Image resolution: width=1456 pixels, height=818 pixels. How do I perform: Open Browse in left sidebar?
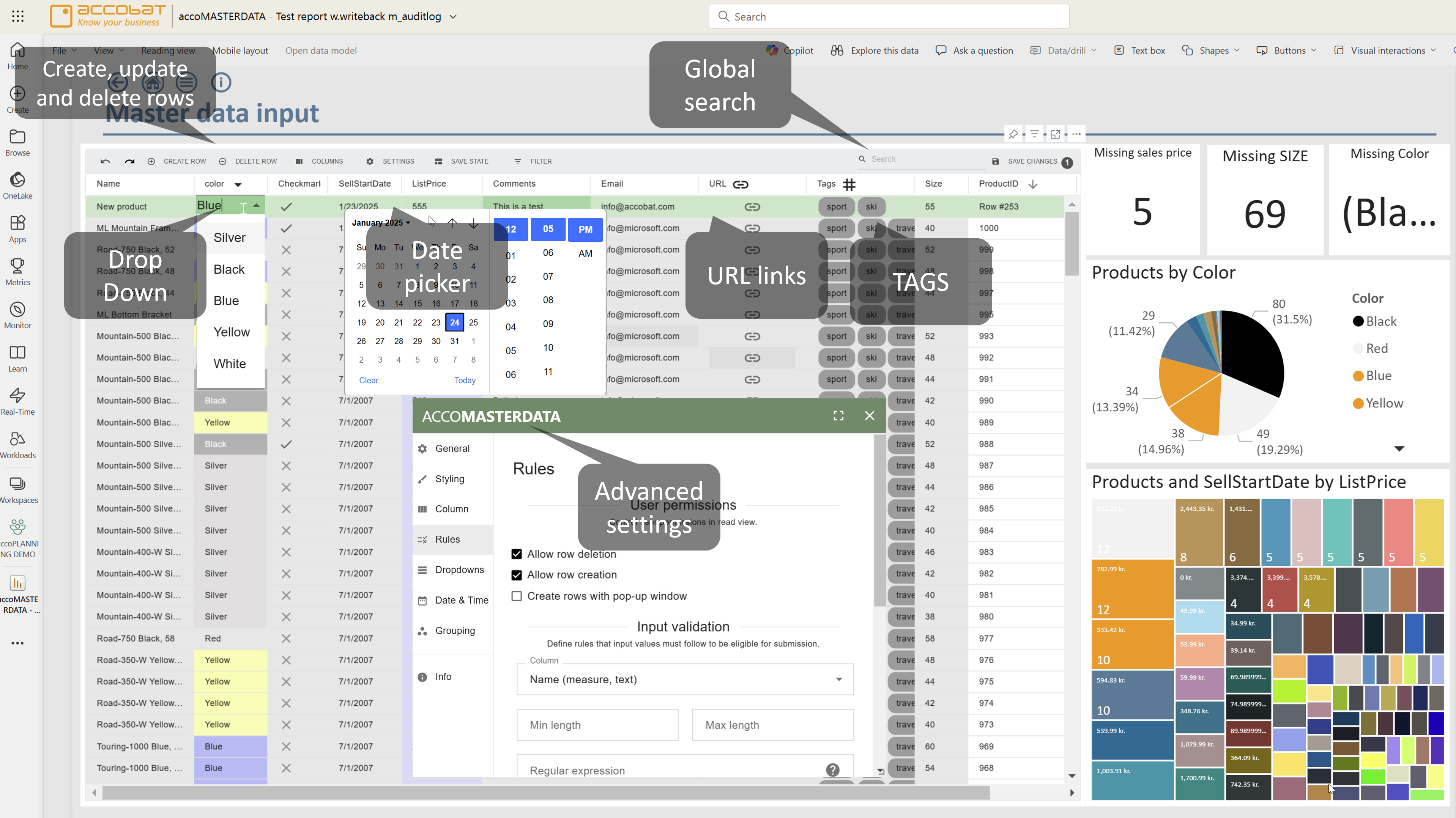17,143
